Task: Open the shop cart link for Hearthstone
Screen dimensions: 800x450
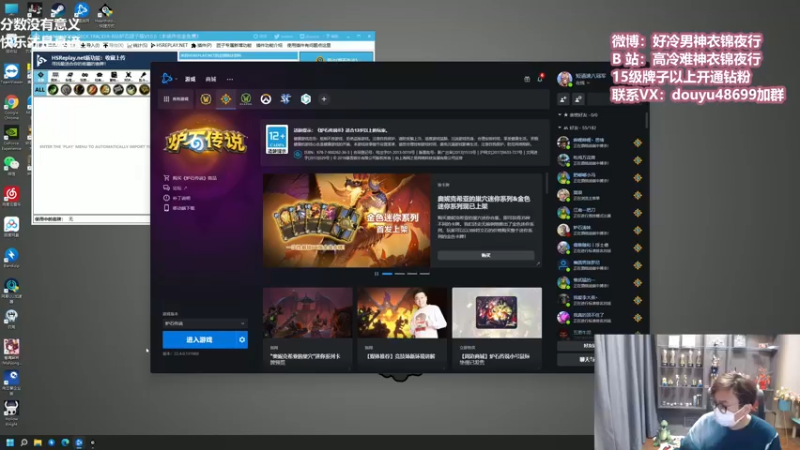Action: pos(190,178)
